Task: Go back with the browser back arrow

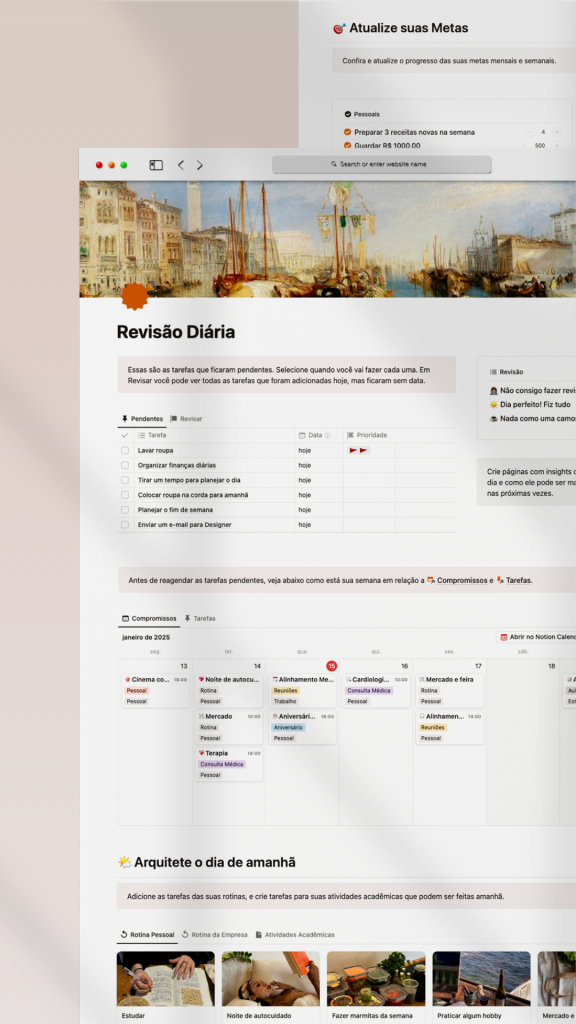Action: pos(181,165)
